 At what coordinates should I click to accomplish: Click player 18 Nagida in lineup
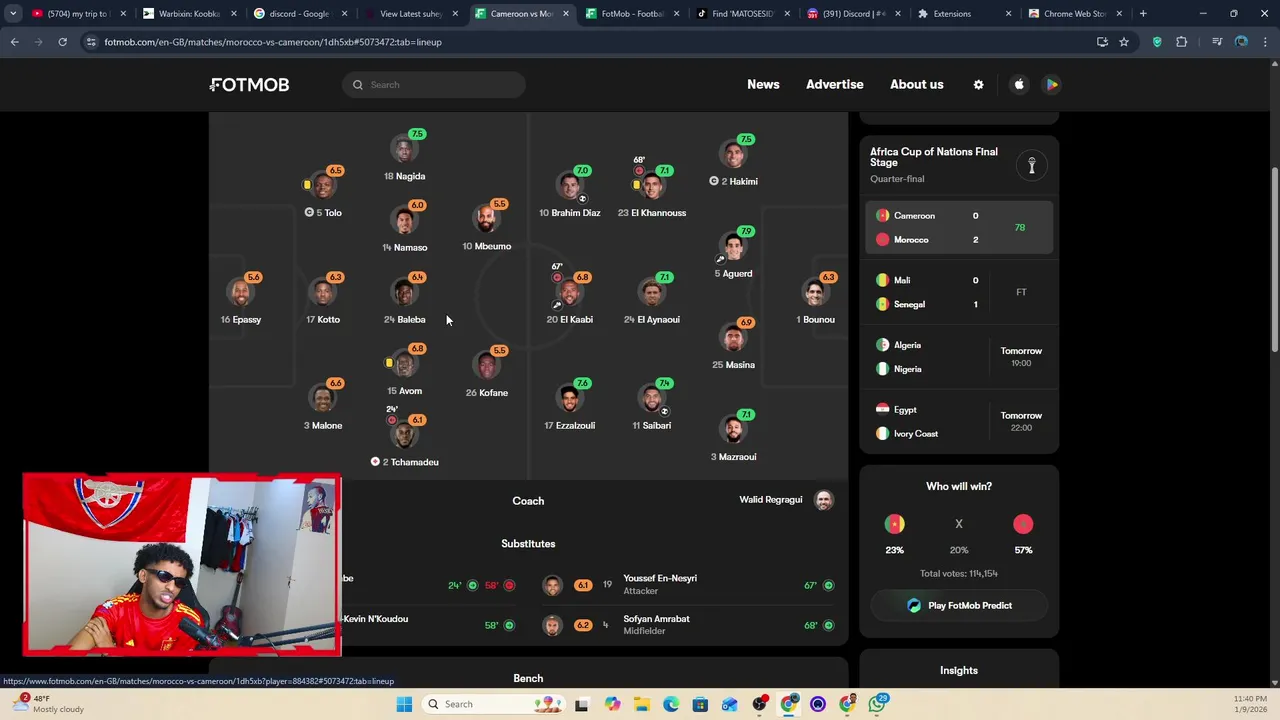coord(405,157)
